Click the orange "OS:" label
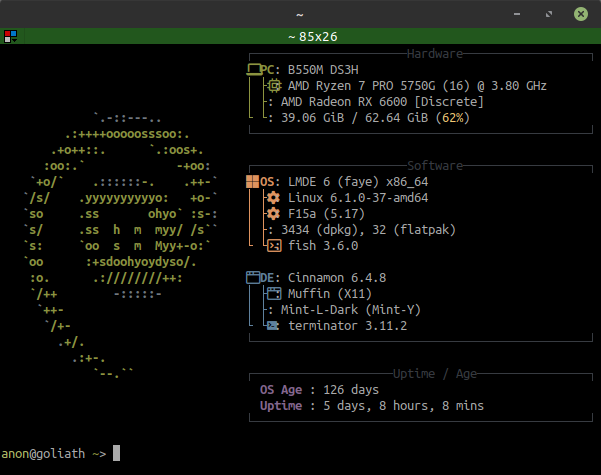 [270, 182]
